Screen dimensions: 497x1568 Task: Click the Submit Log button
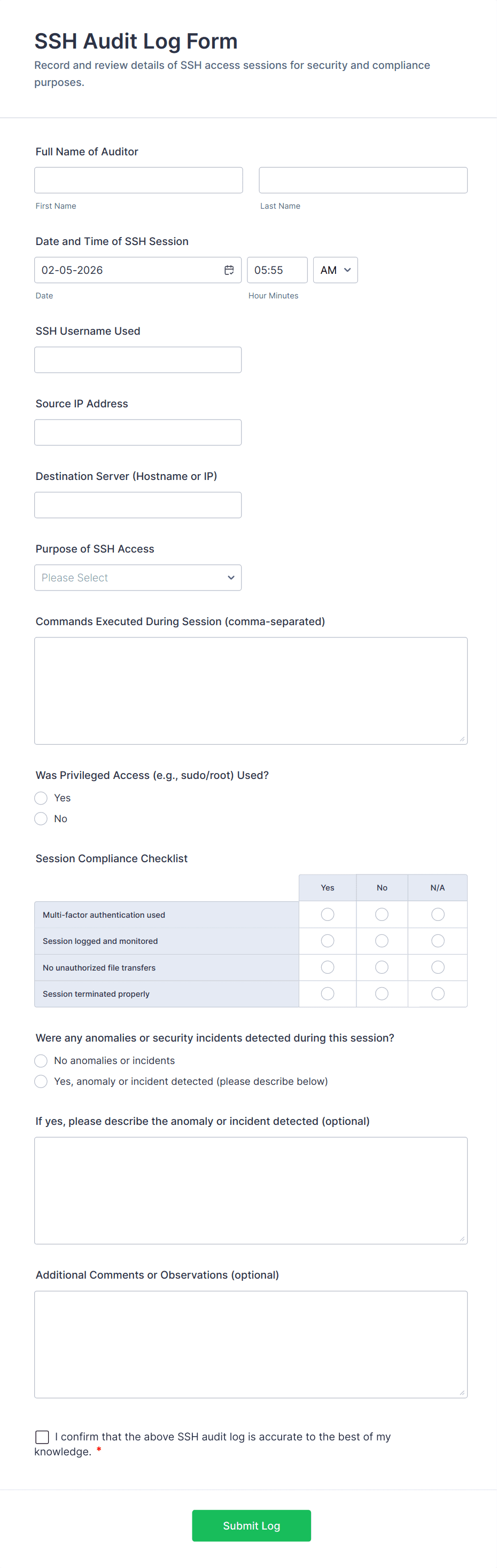pyautogui.click(x=251, y=1525)
